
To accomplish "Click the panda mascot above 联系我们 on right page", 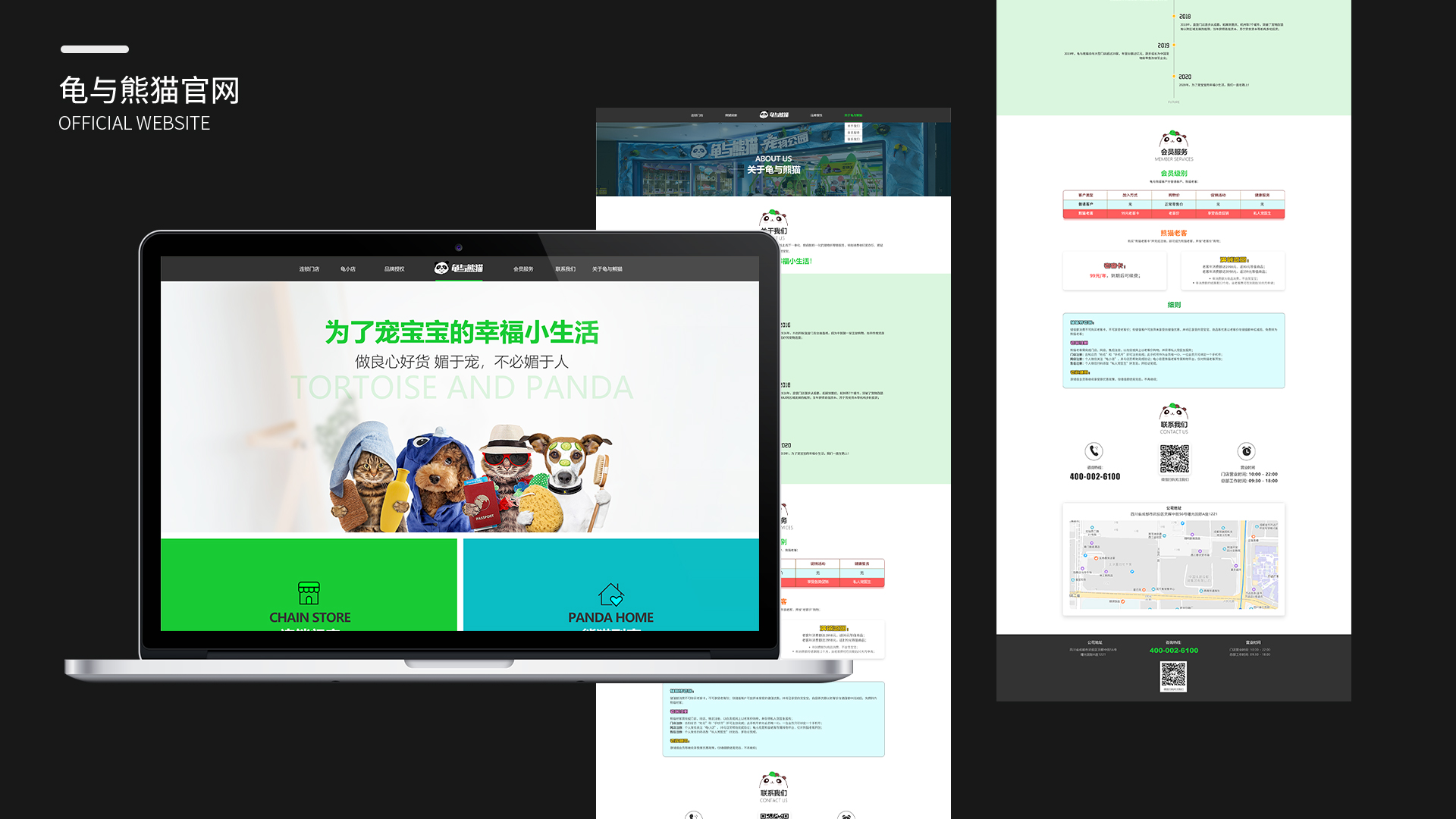I will [x=1174, y=413].
